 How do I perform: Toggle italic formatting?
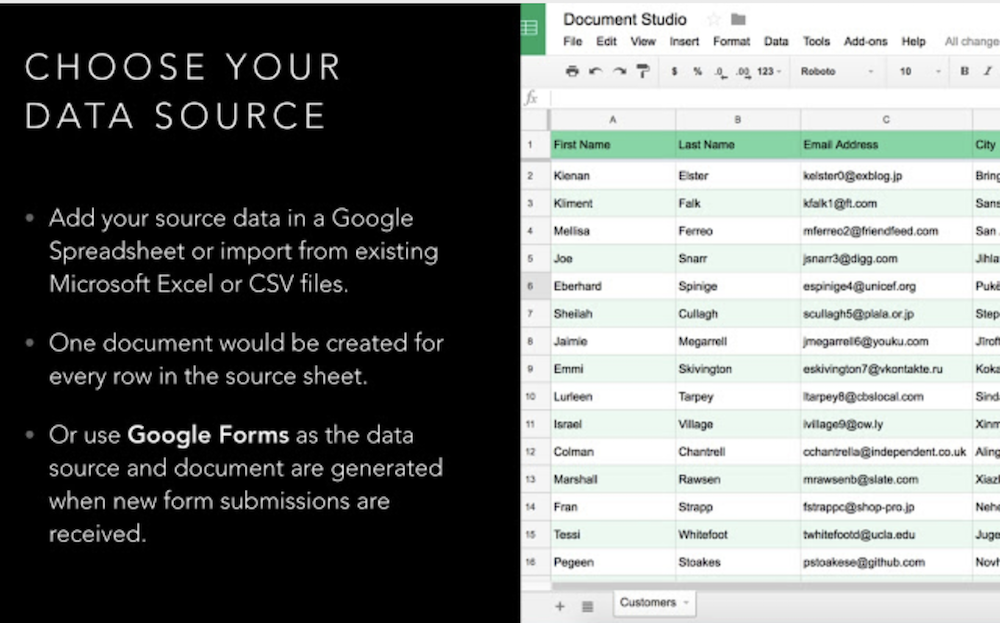(x=987, y=72)
